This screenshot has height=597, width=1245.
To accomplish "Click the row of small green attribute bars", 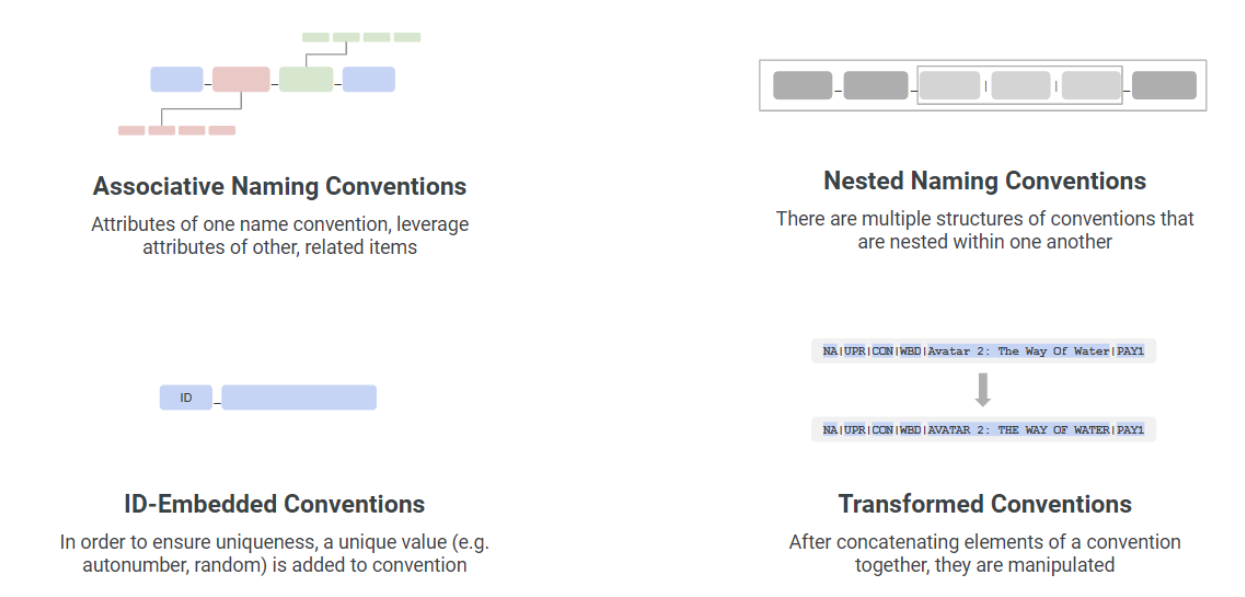I will (361, 37).
